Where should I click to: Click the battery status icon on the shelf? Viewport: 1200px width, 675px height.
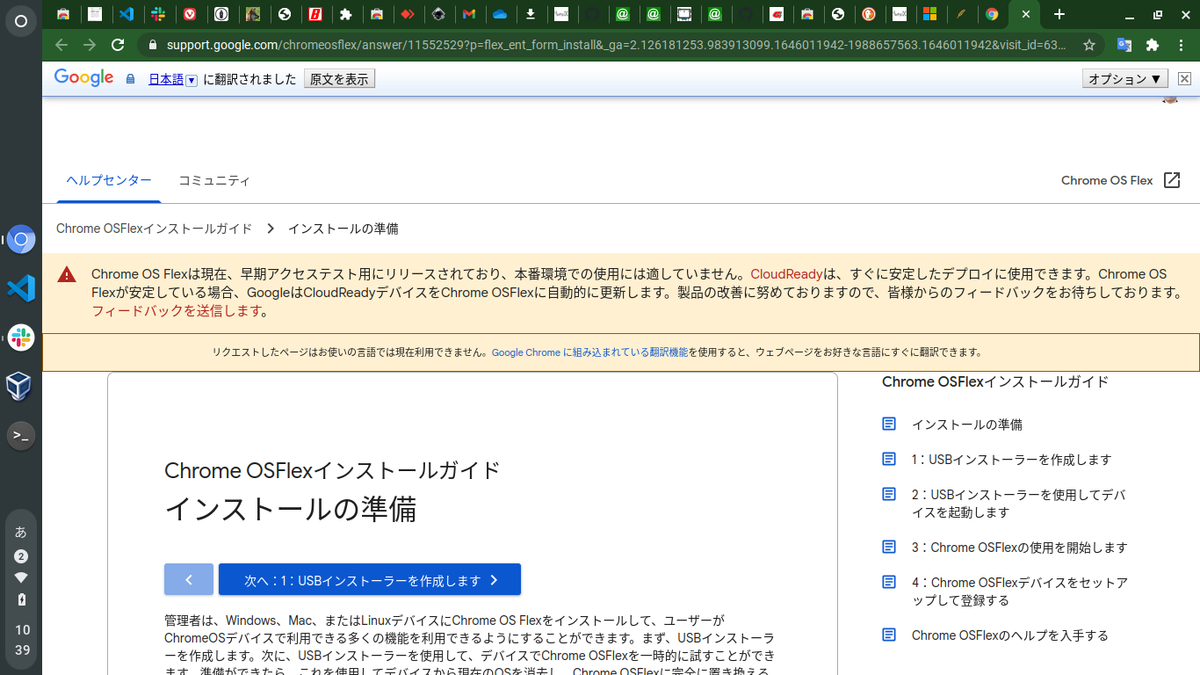click(21, 599)
